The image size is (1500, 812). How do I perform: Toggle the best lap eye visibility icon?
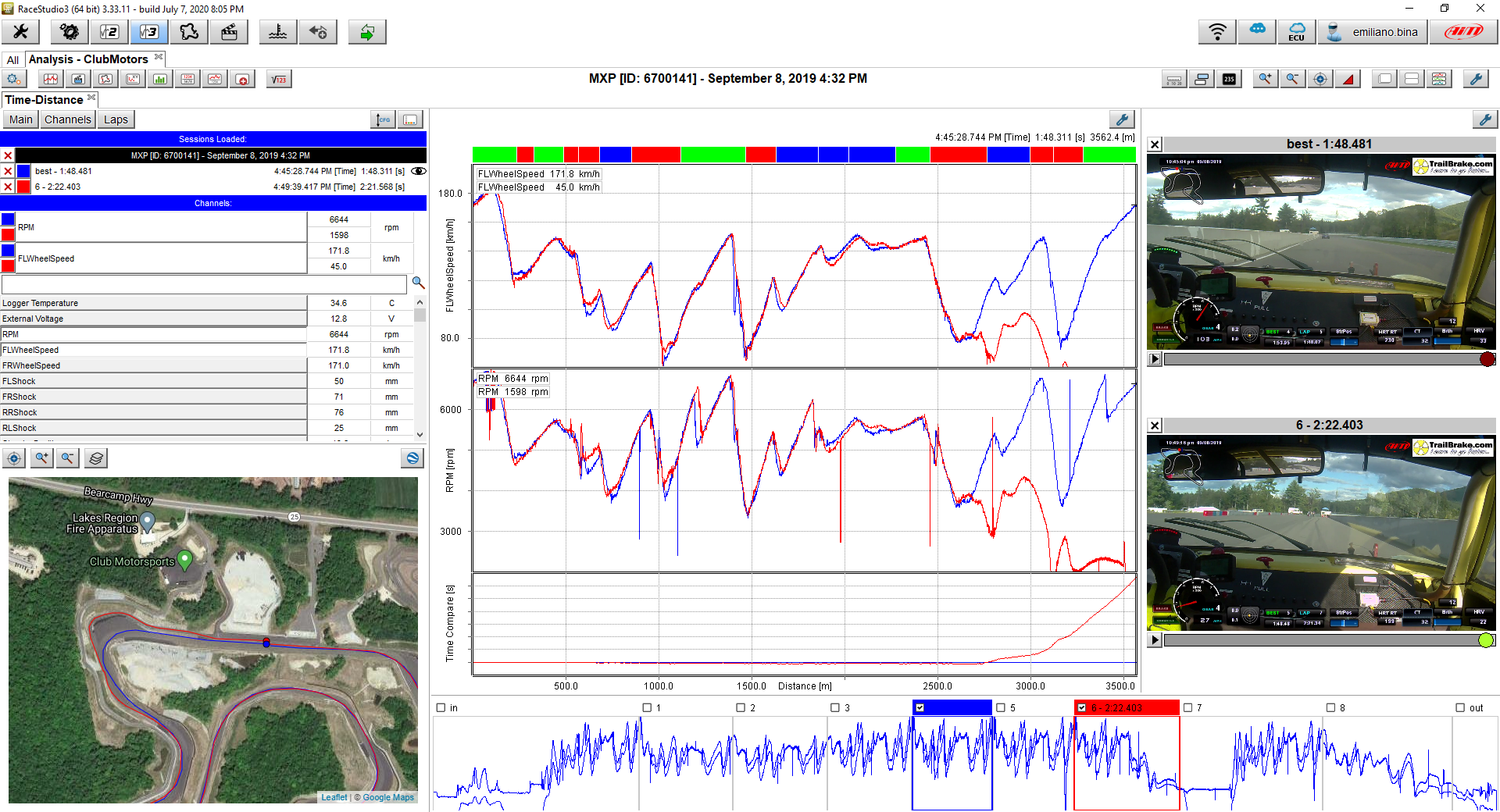(x=419, y=171)
